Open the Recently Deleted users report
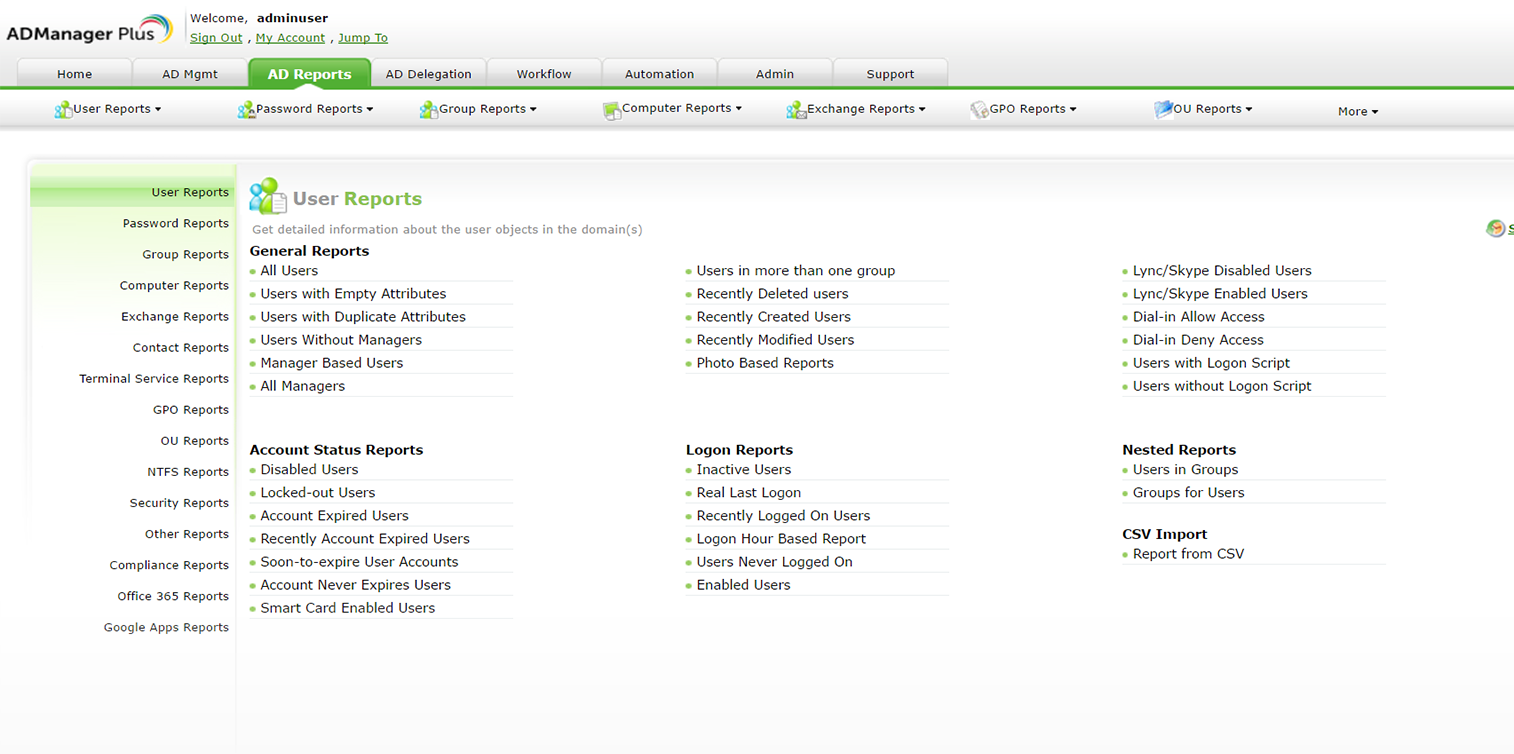The image size is (1514, 754). (772, 294)
